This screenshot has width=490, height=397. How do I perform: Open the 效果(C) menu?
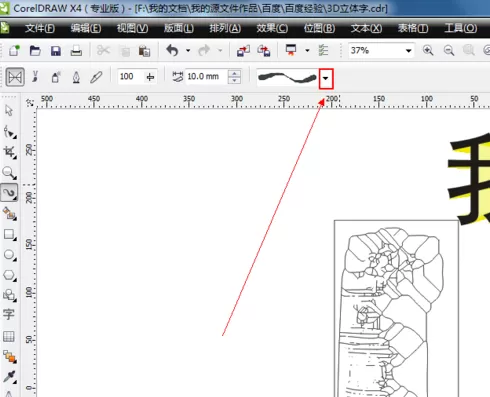pos(272,28)
